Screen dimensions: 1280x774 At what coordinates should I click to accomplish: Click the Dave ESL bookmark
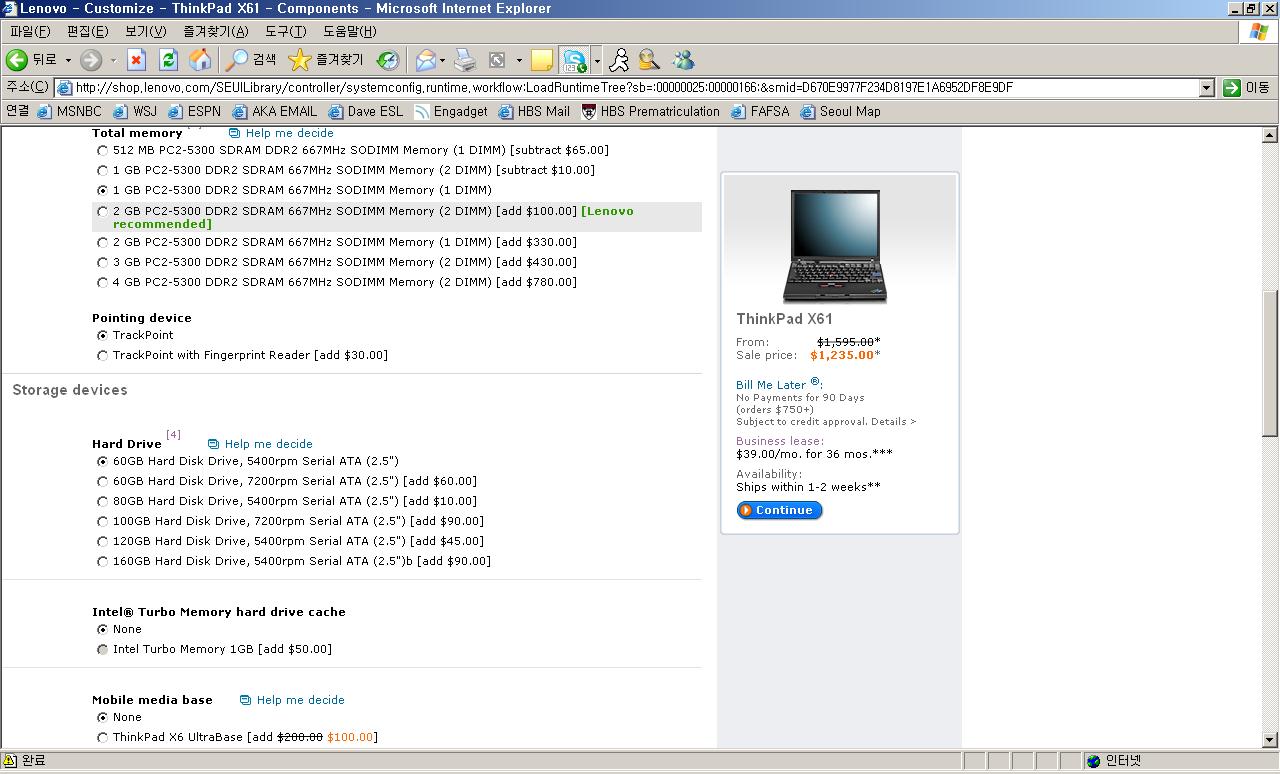[365, 111]
